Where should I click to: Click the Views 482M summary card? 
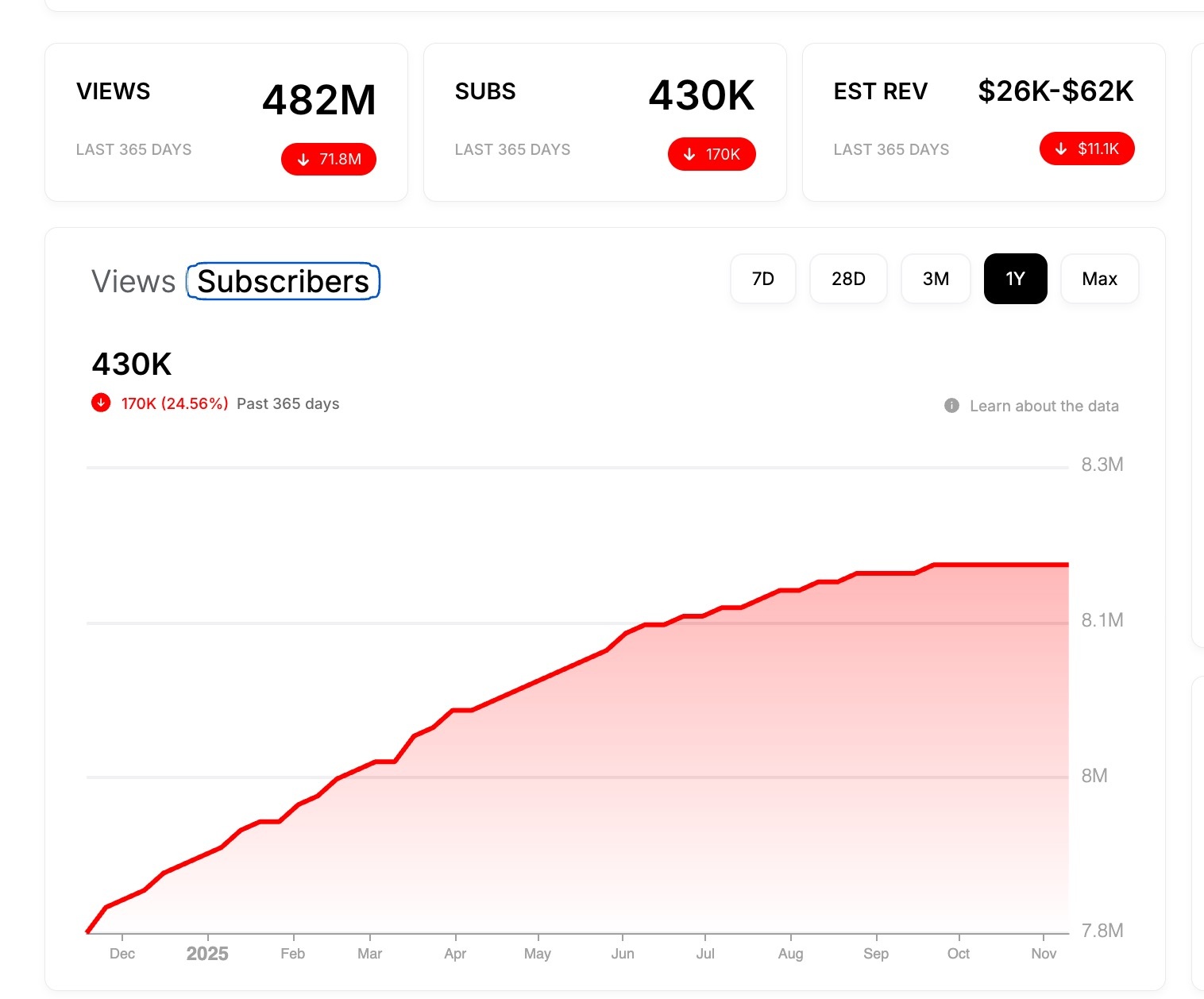tap(226, 122)
